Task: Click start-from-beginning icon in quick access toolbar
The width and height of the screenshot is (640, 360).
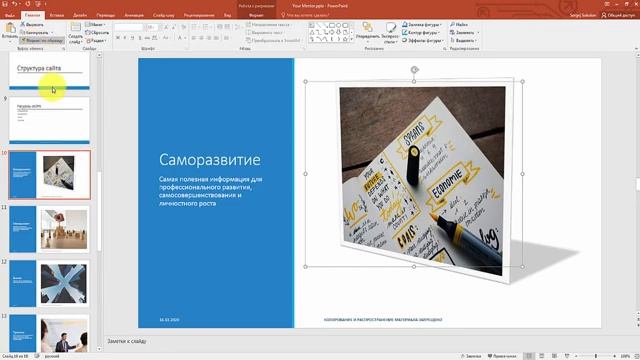Action: (38, 4)
